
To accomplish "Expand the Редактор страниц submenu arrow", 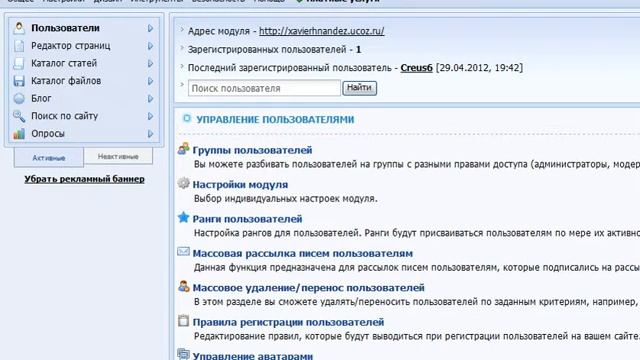I will click(151, 46).
